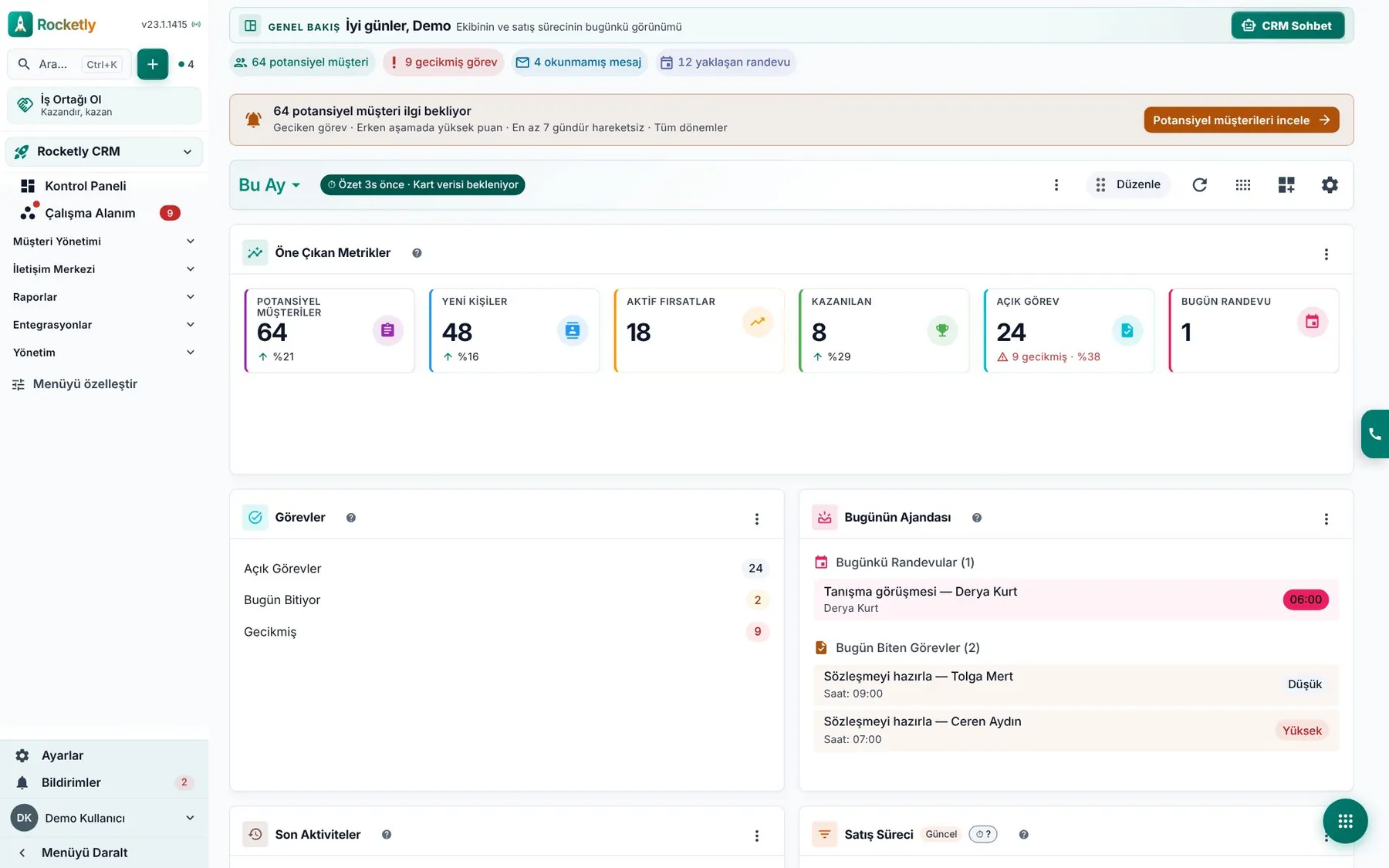Open Görevler card three-dot menu

(x=756, y=518)
